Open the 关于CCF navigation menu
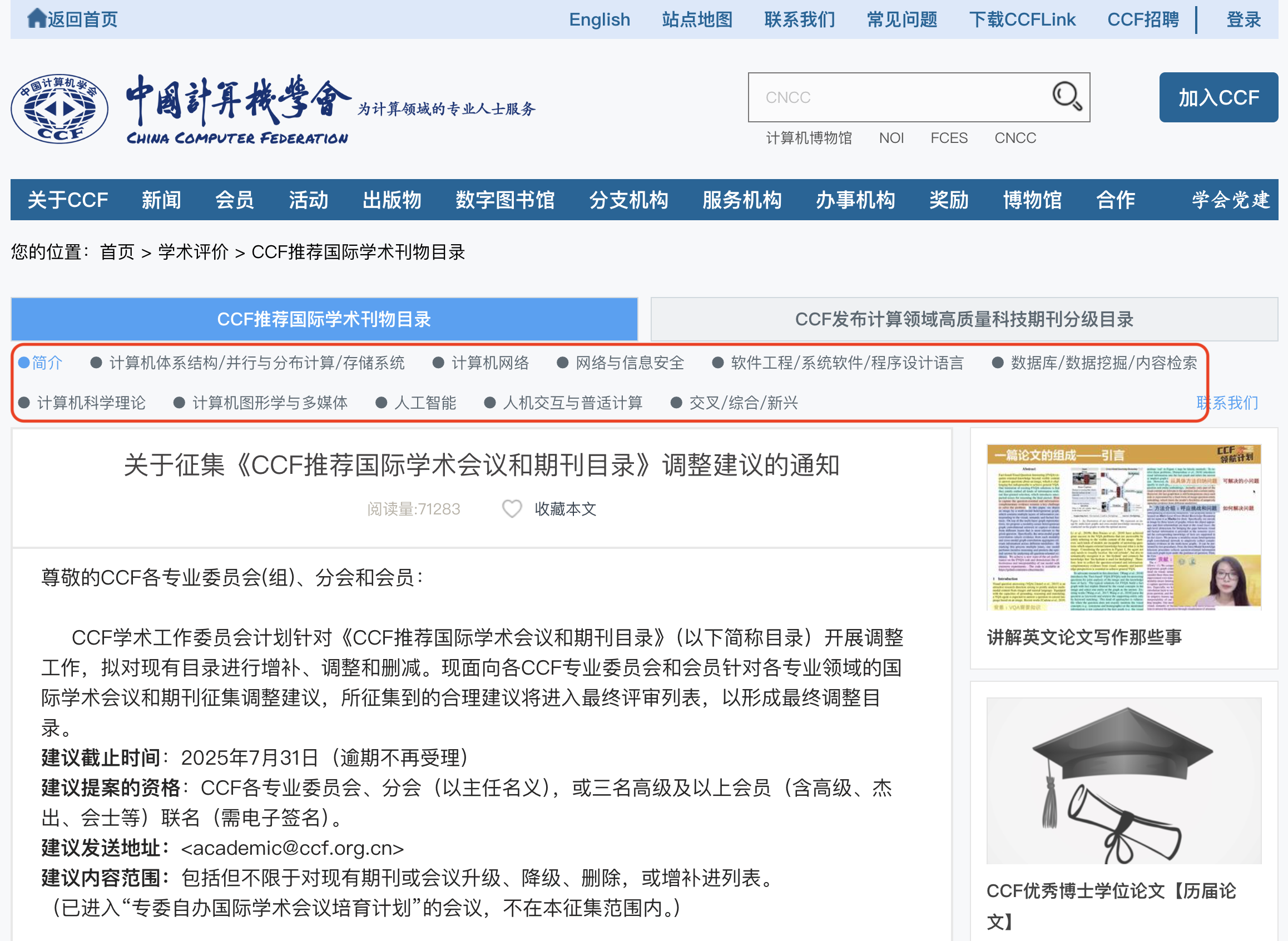 pos(68,200)
